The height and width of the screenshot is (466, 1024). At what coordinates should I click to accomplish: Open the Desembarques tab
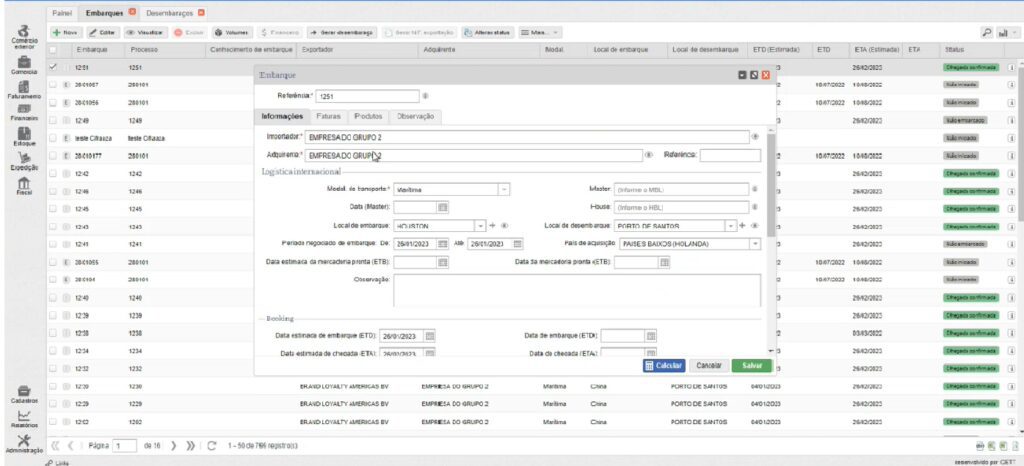[x=168, y=12]
